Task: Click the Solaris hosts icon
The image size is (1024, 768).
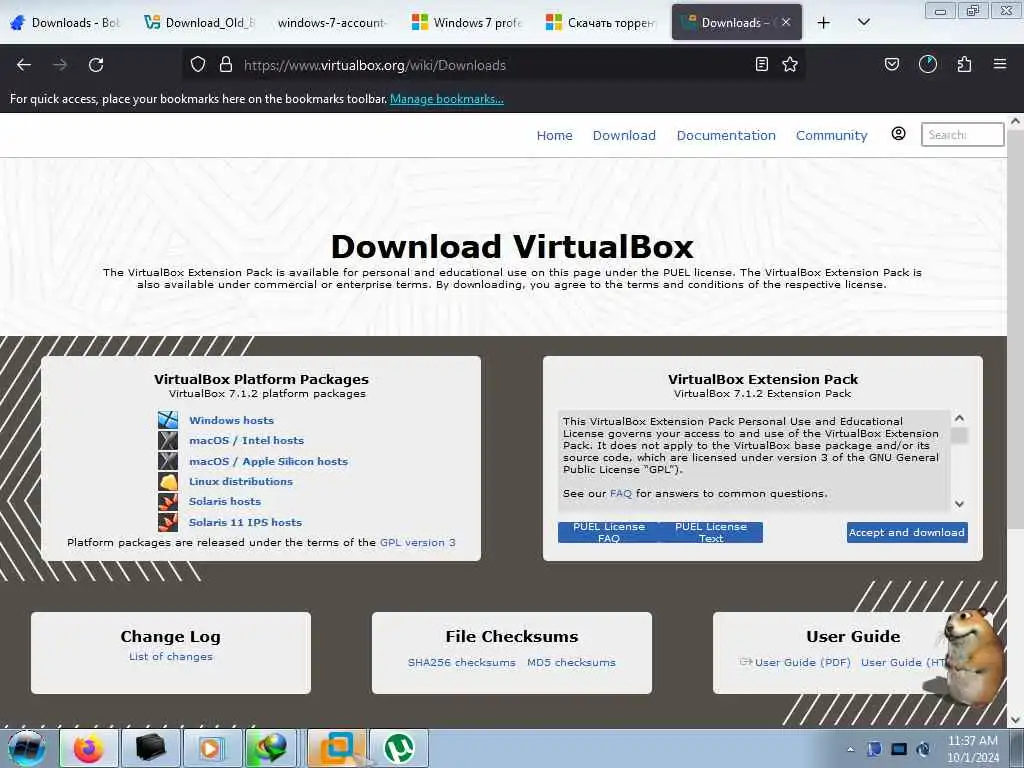Action: point(168,502)
